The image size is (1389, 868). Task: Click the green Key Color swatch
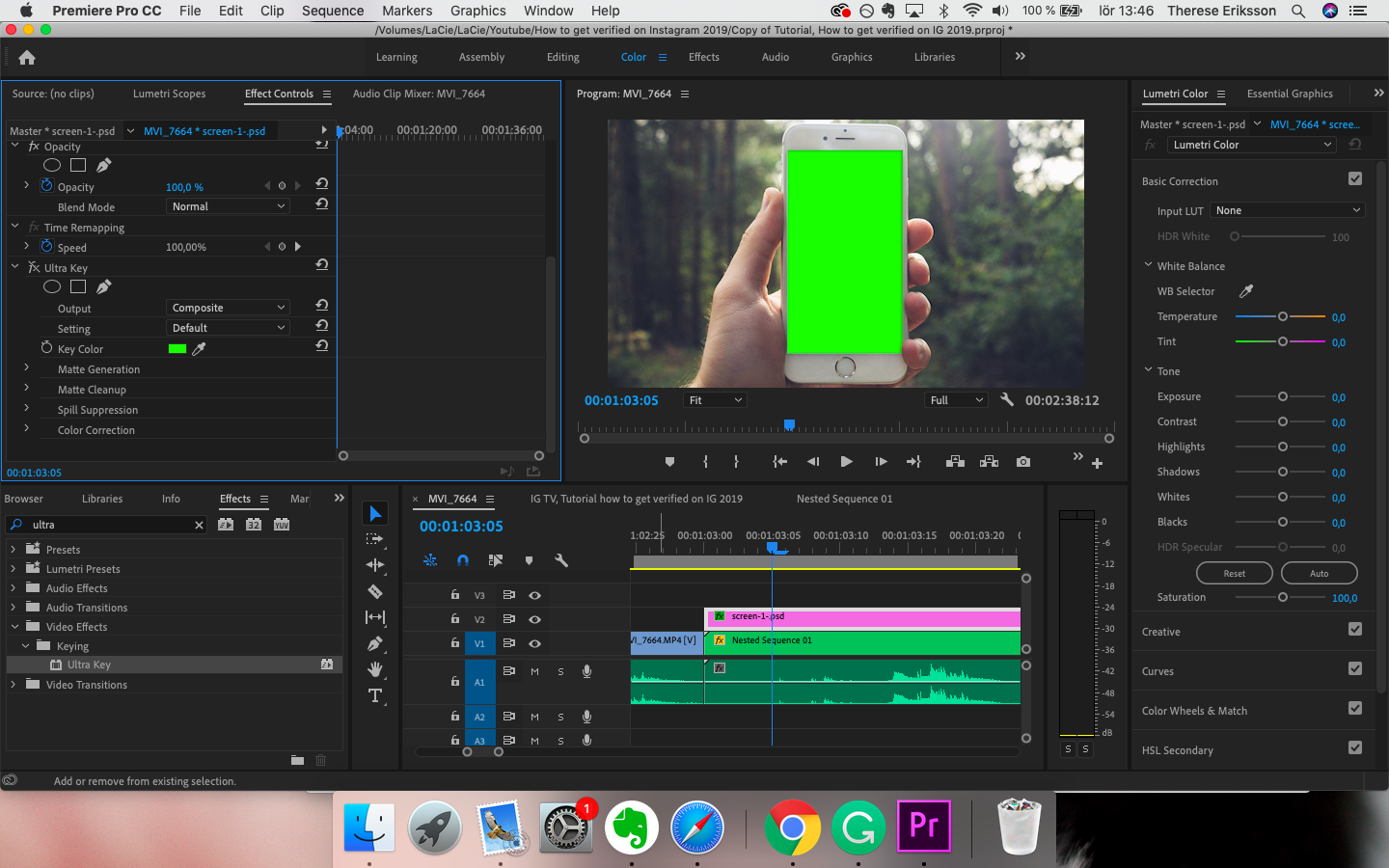tap(177, 349)
